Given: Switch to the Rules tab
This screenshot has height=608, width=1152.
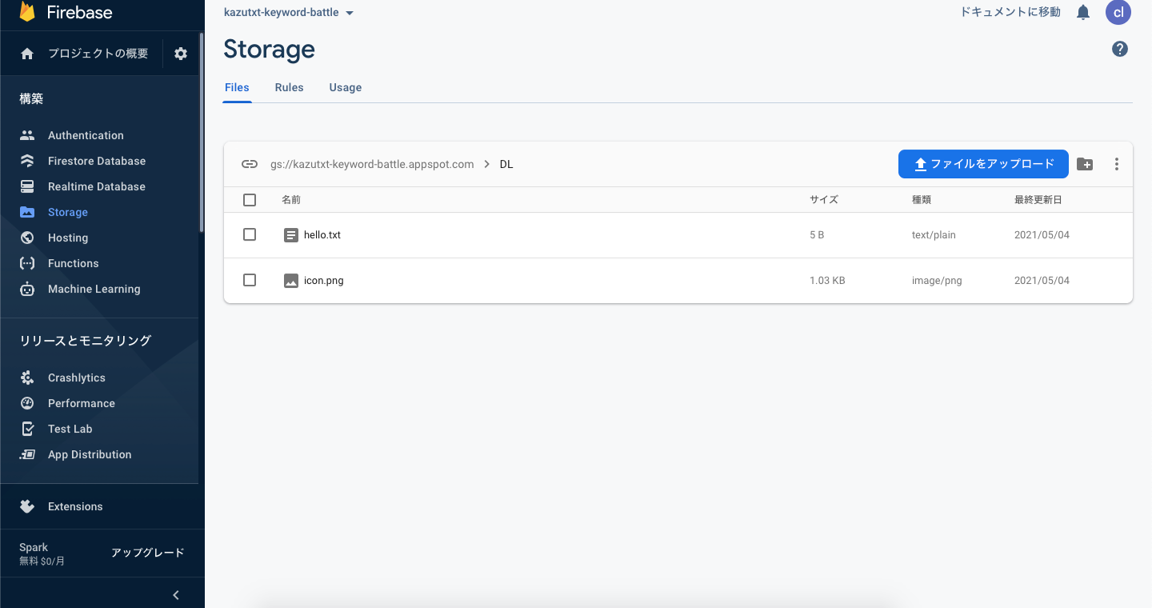Looking at the screenshot, I should coord(289,88).
